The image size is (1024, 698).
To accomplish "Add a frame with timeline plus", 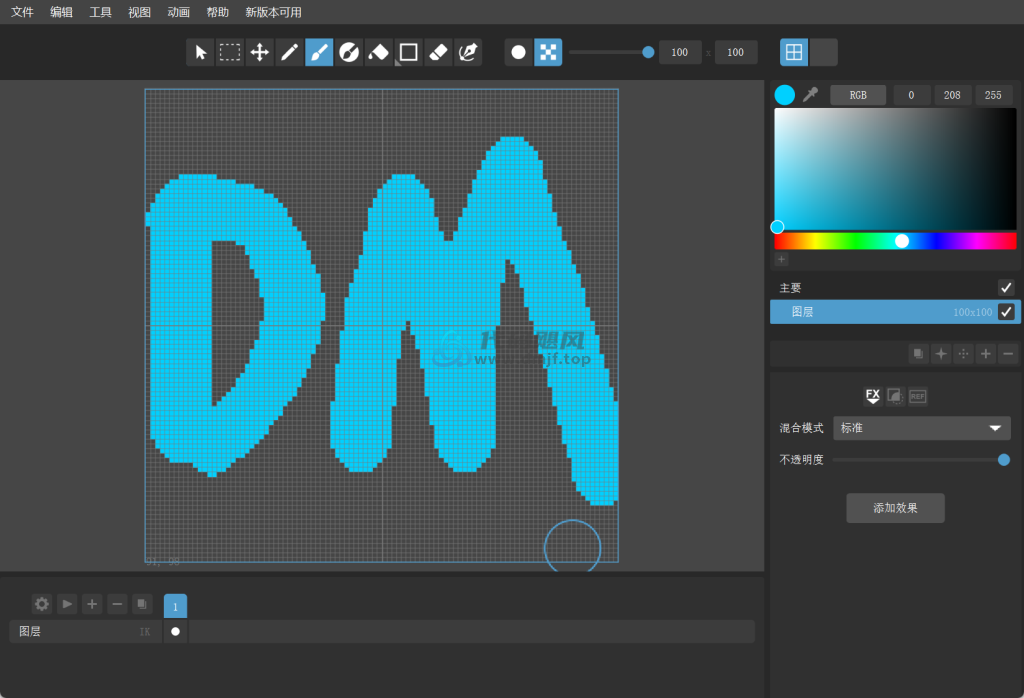I will coord(92,604).
